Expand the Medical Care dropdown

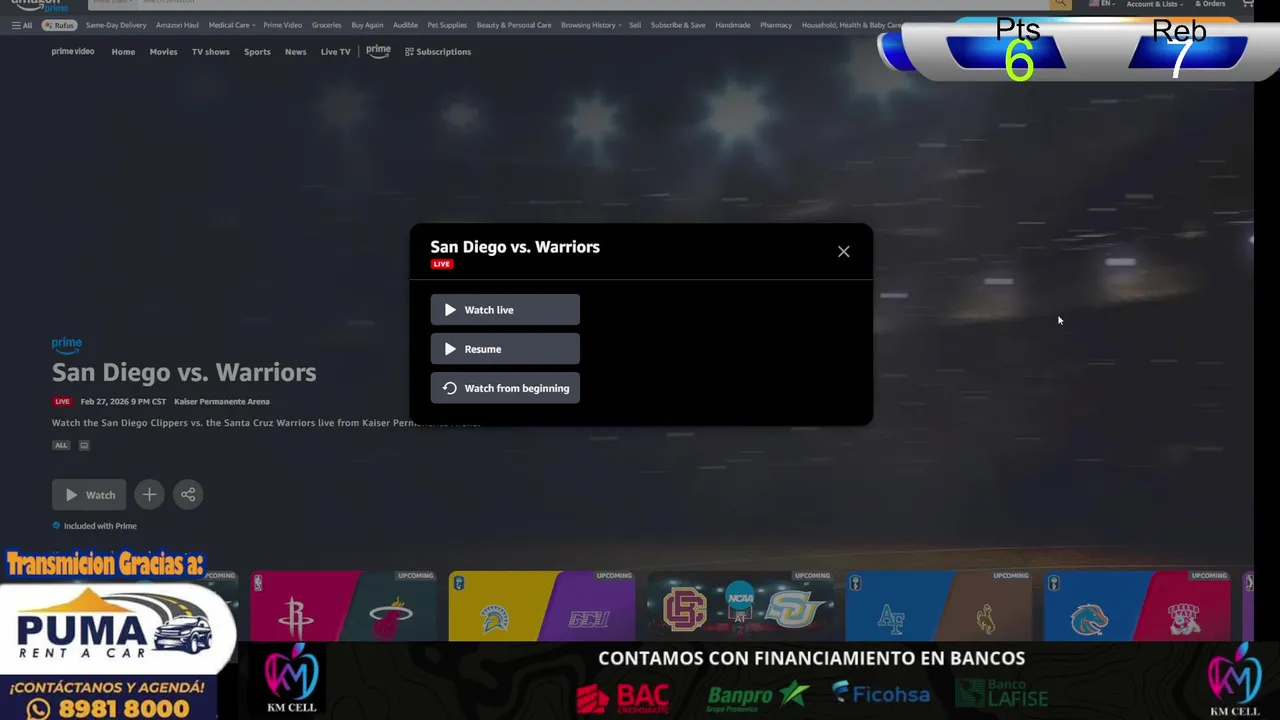coord(232,25)
